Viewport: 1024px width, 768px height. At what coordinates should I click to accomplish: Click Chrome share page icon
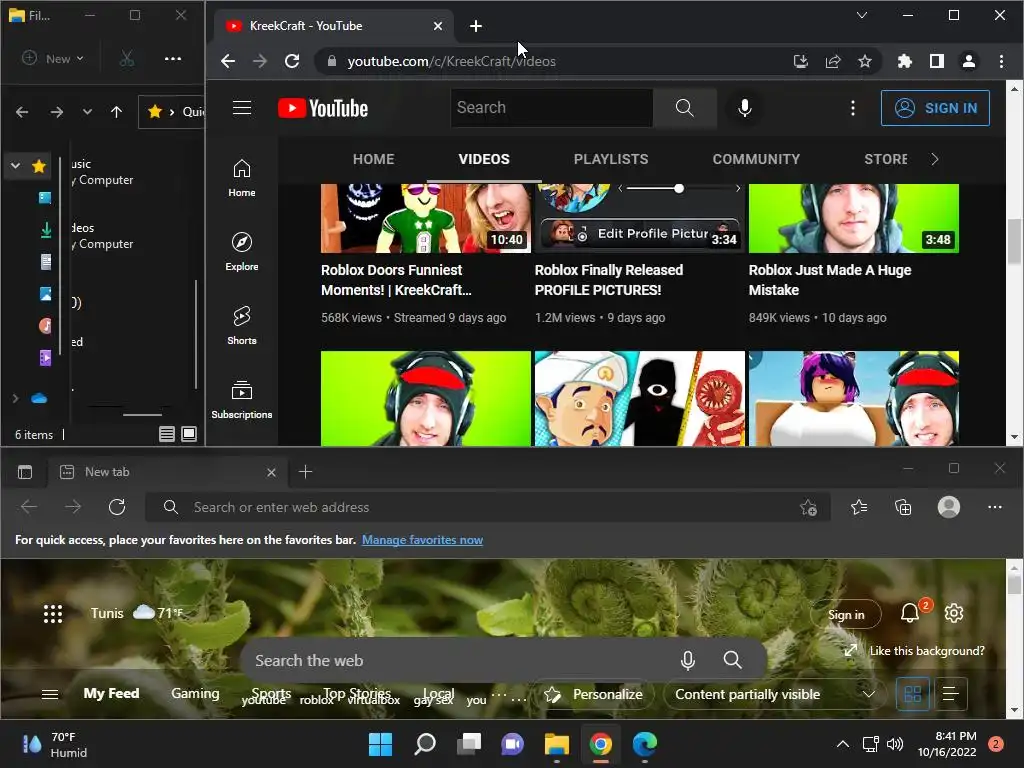(833, 61)
